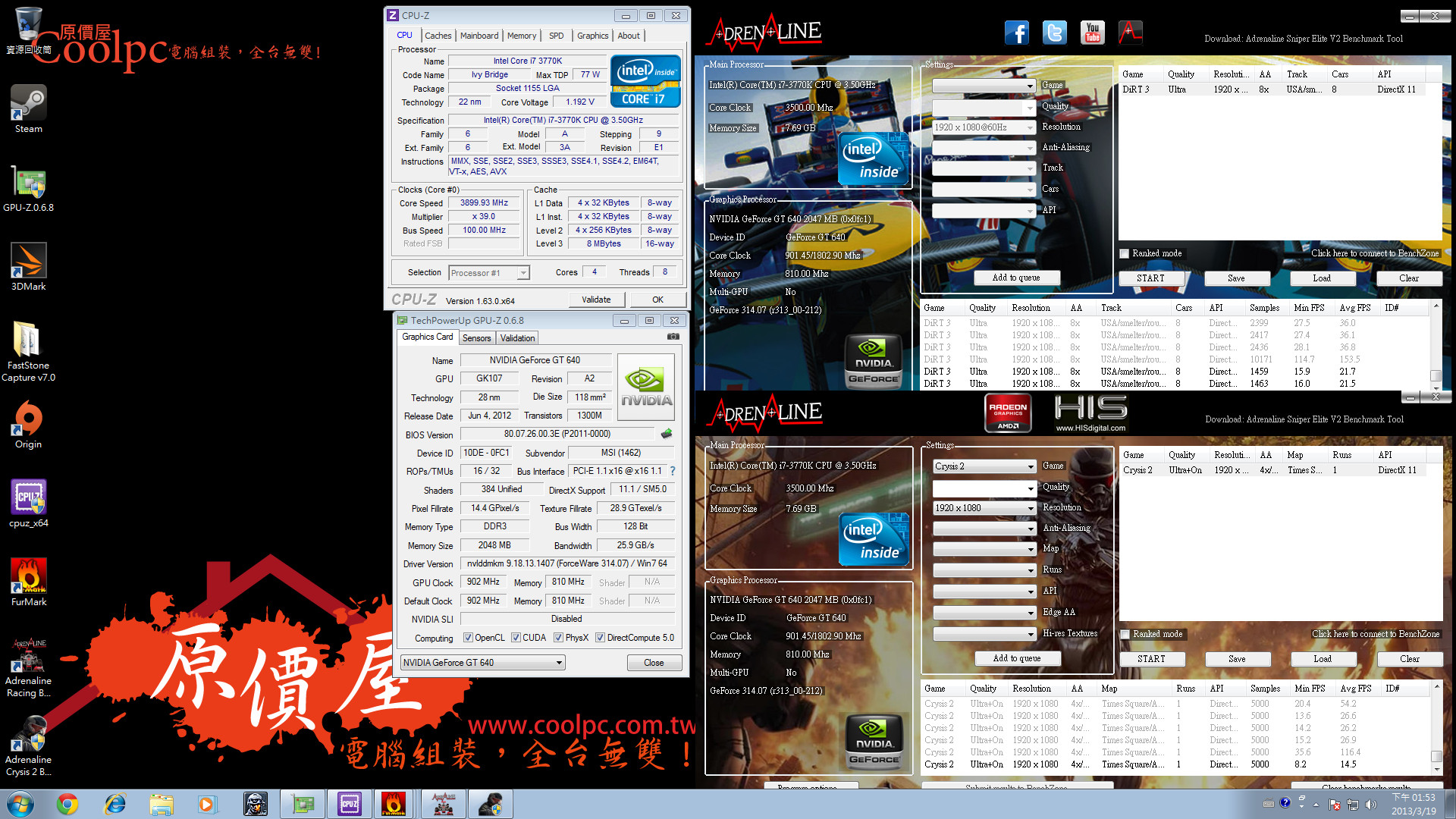Click the GPU-Z Name field NVIDIA GeForce GT 640
This screenshot has height=819, width=1456.
(x=535, y=360)
